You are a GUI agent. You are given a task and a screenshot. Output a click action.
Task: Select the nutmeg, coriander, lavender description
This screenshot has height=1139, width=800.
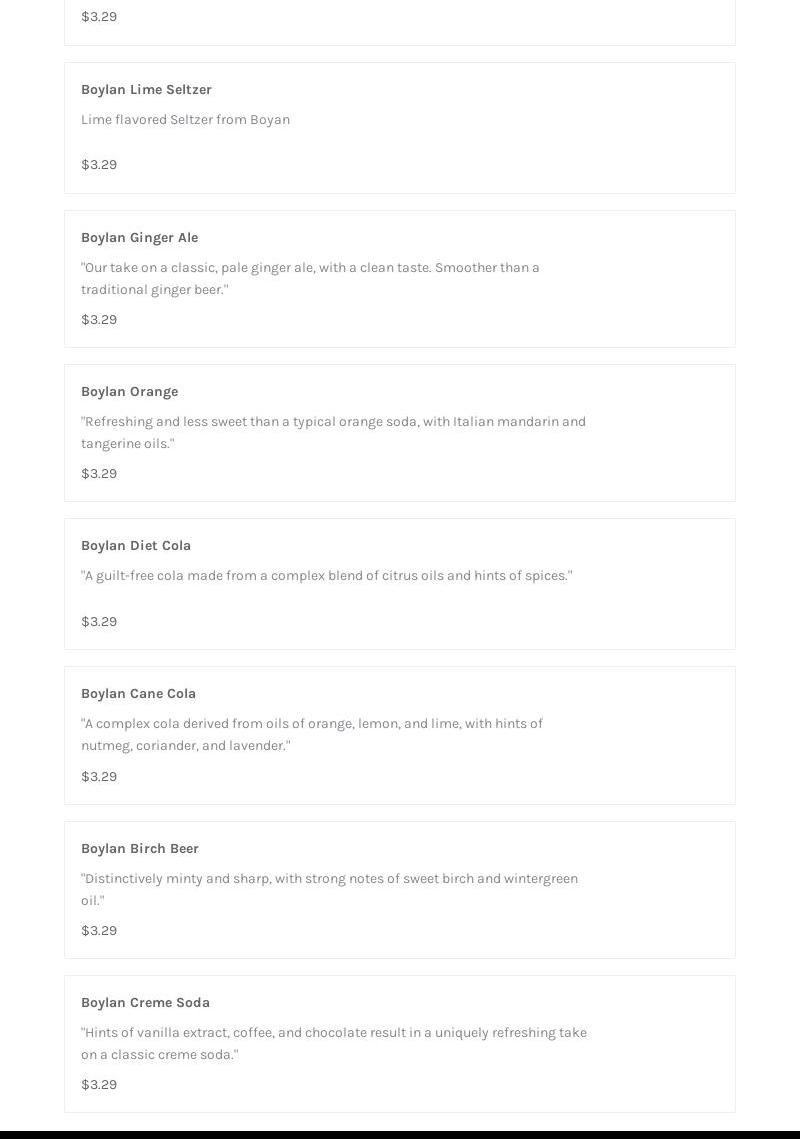click(x=311, y=735)
